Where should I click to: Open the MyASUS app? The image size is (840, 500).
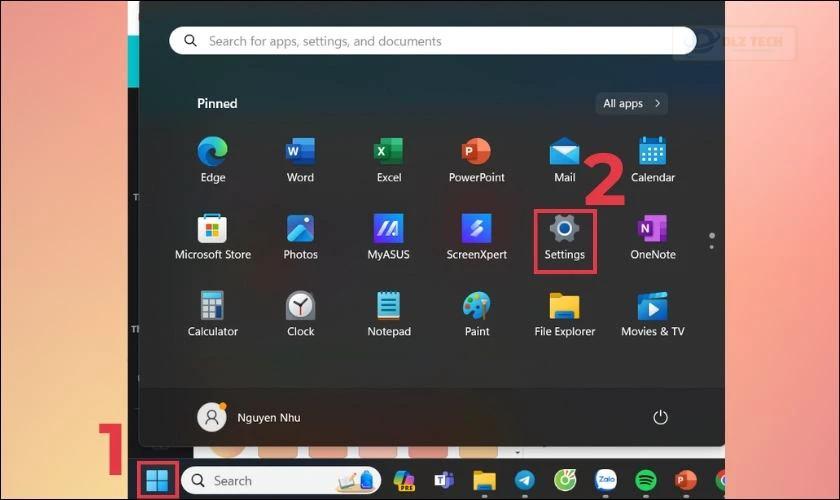pos(388,237)
